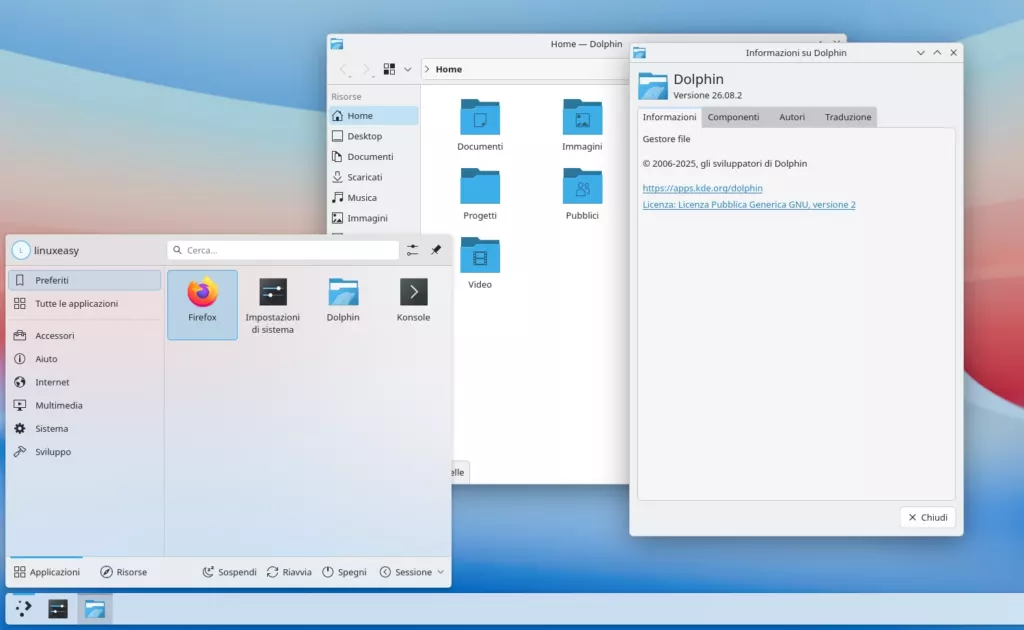This screenshot has width=1024, height=630.
Task: Launch Konsole terminal from favorites
Action: (413, 304)
